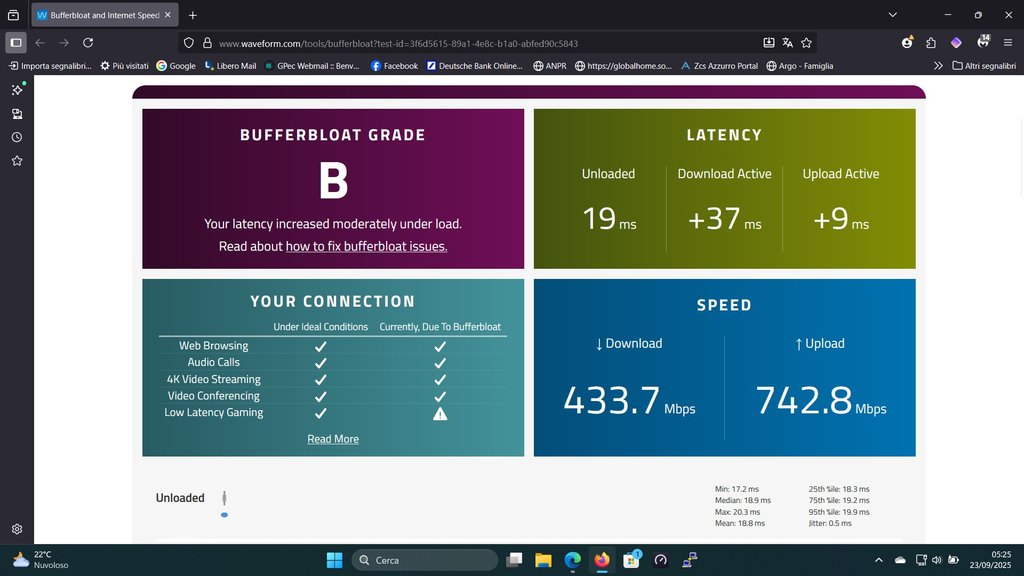Image resolution: width=1024 pixels, height=576 pixels.
Task: Toggle the sidebar visibility button
Action: point(16,43)
